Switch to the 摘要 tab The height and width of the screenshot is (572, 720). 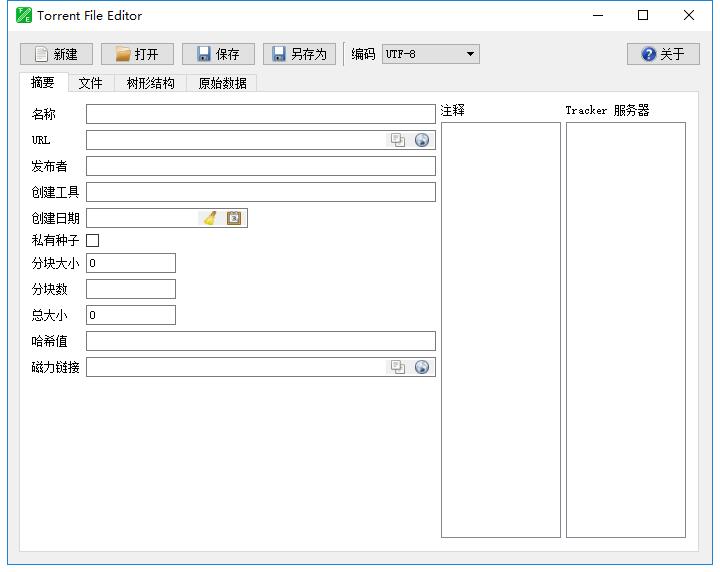click(43, 83)
